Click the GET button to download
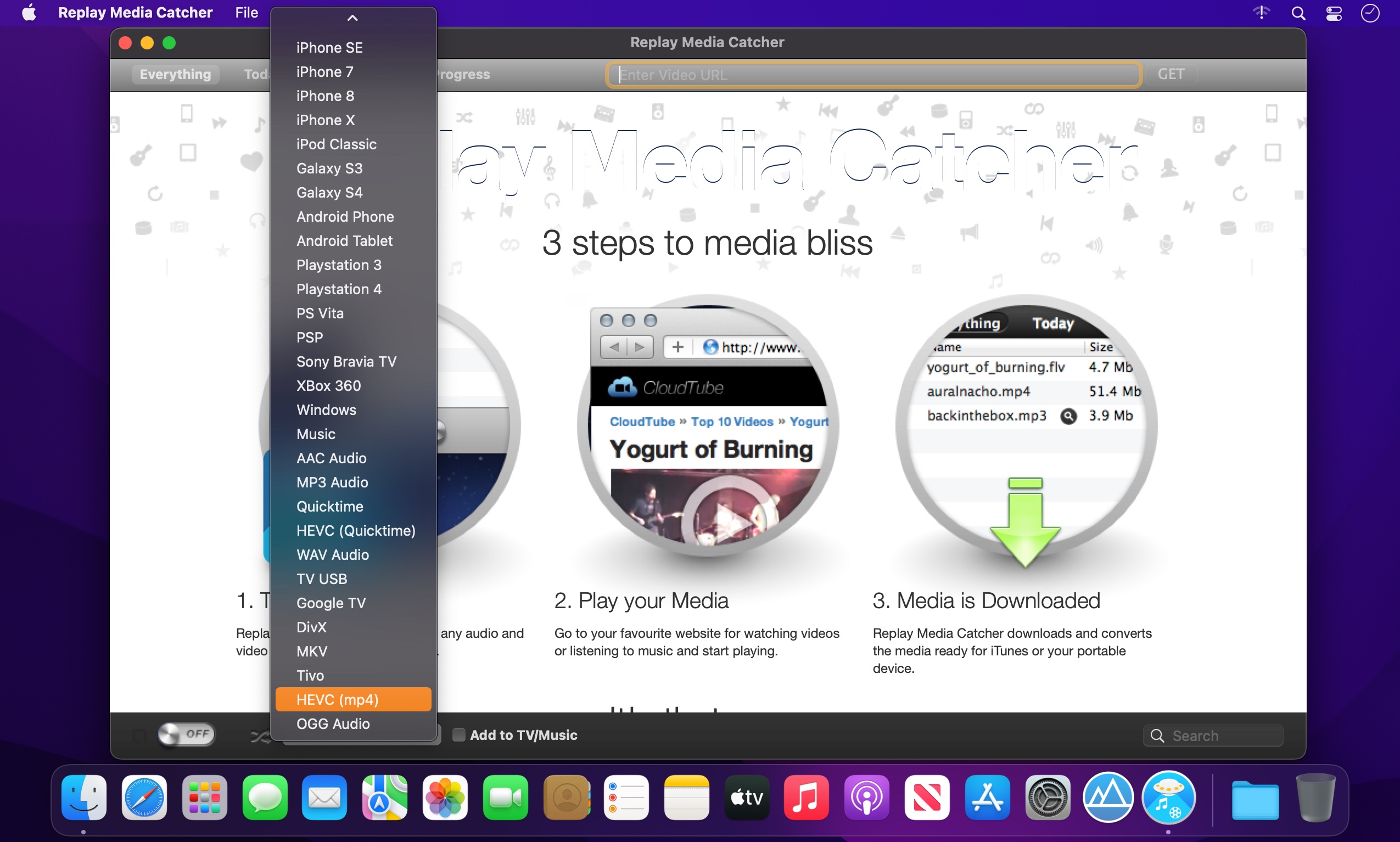This screenshot has width=1400, height=842. point(1171,74)
